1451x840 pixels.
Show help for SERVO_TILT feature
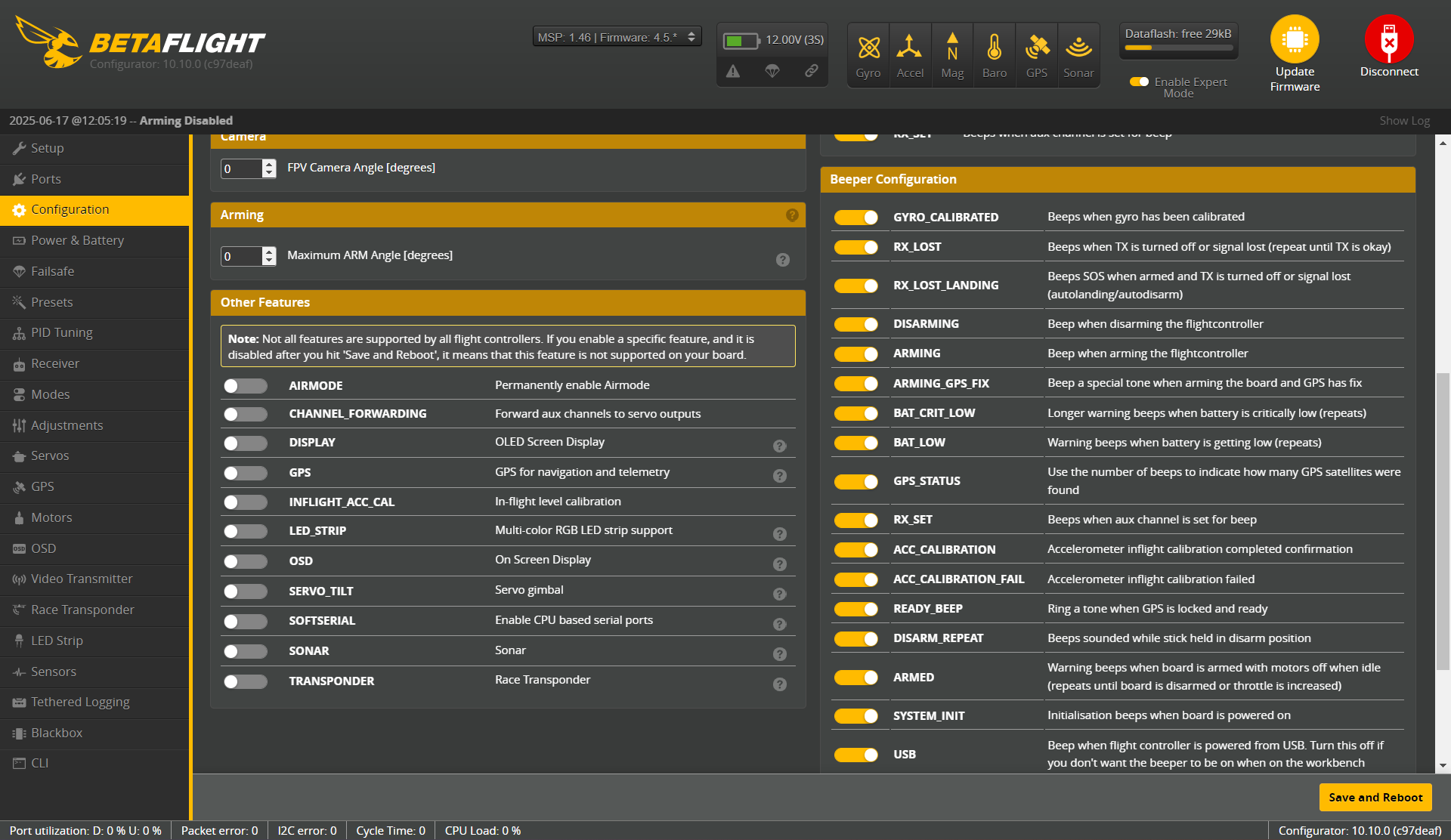pyautogui.click(x=780, y=594)
